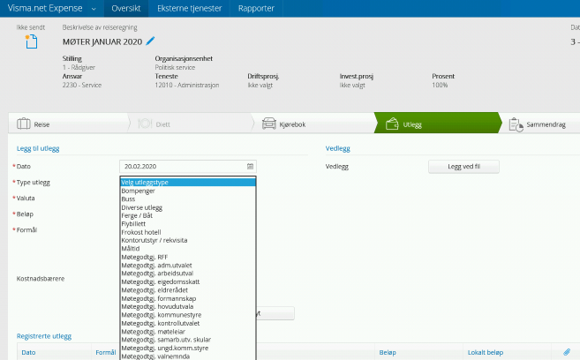Select Måltid in the list
This screenshot has height=360, width=580.
(x=188, y=249)
